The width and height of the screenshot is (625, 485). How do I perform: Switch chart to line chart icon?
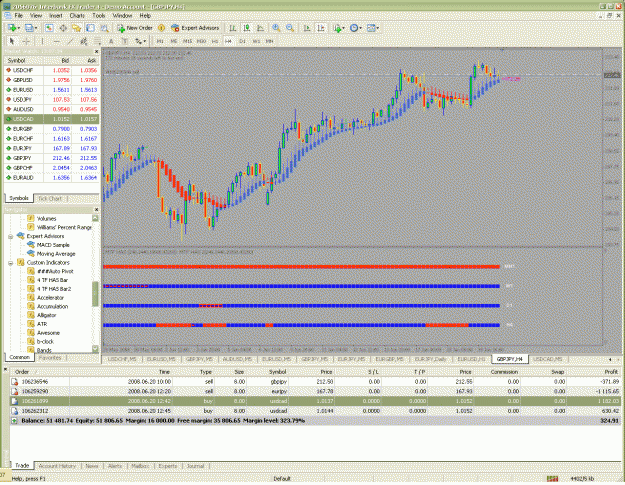pos(260,28)
